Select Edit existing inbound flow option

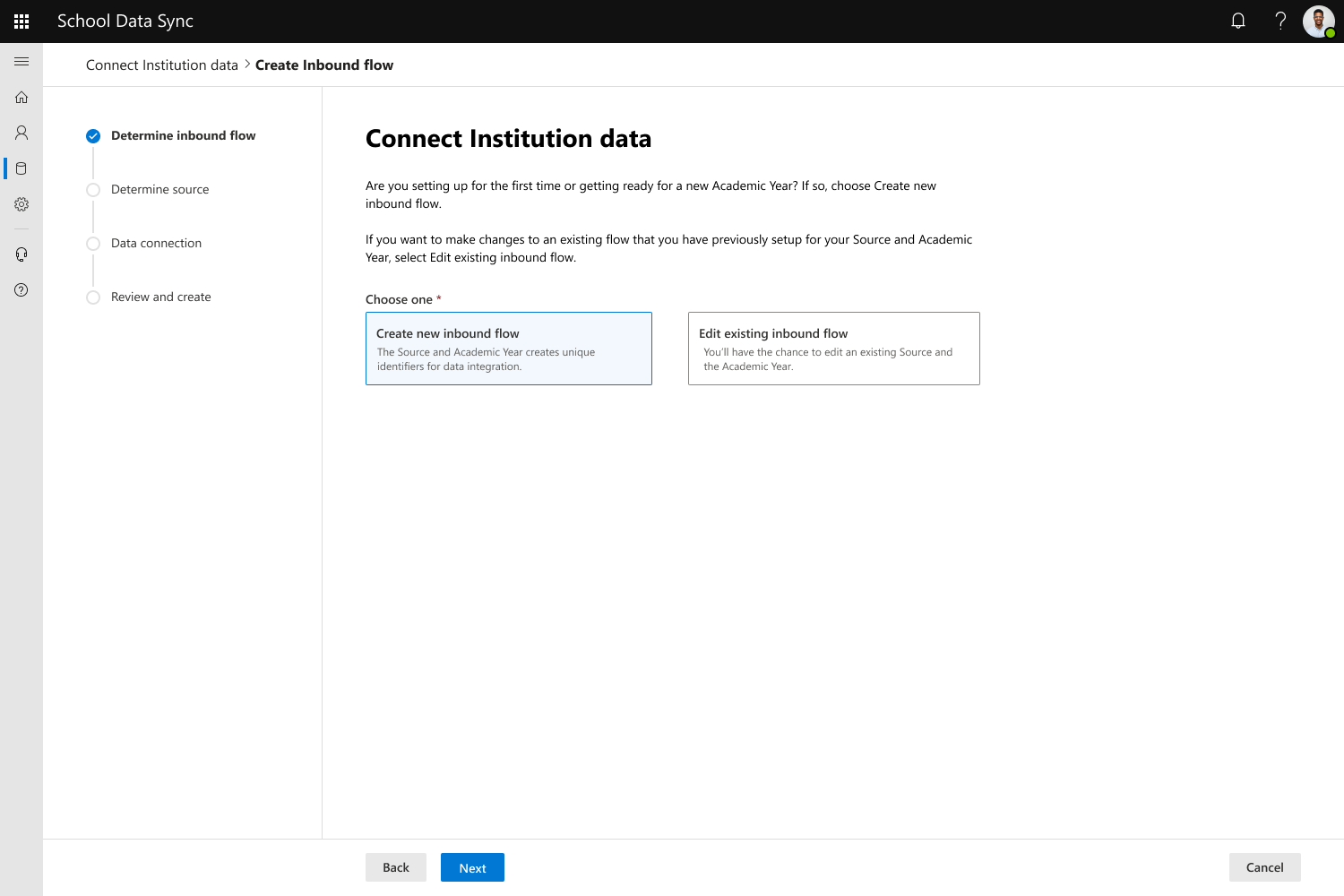coord(834,349)
